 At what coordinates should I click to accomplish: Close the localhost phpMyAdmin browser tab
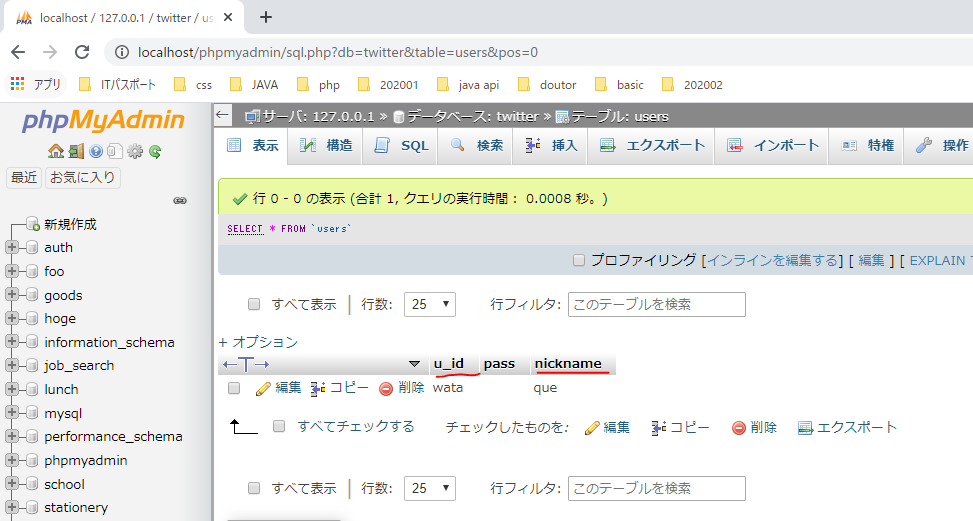pyautogui.click(x=228, y=17)
